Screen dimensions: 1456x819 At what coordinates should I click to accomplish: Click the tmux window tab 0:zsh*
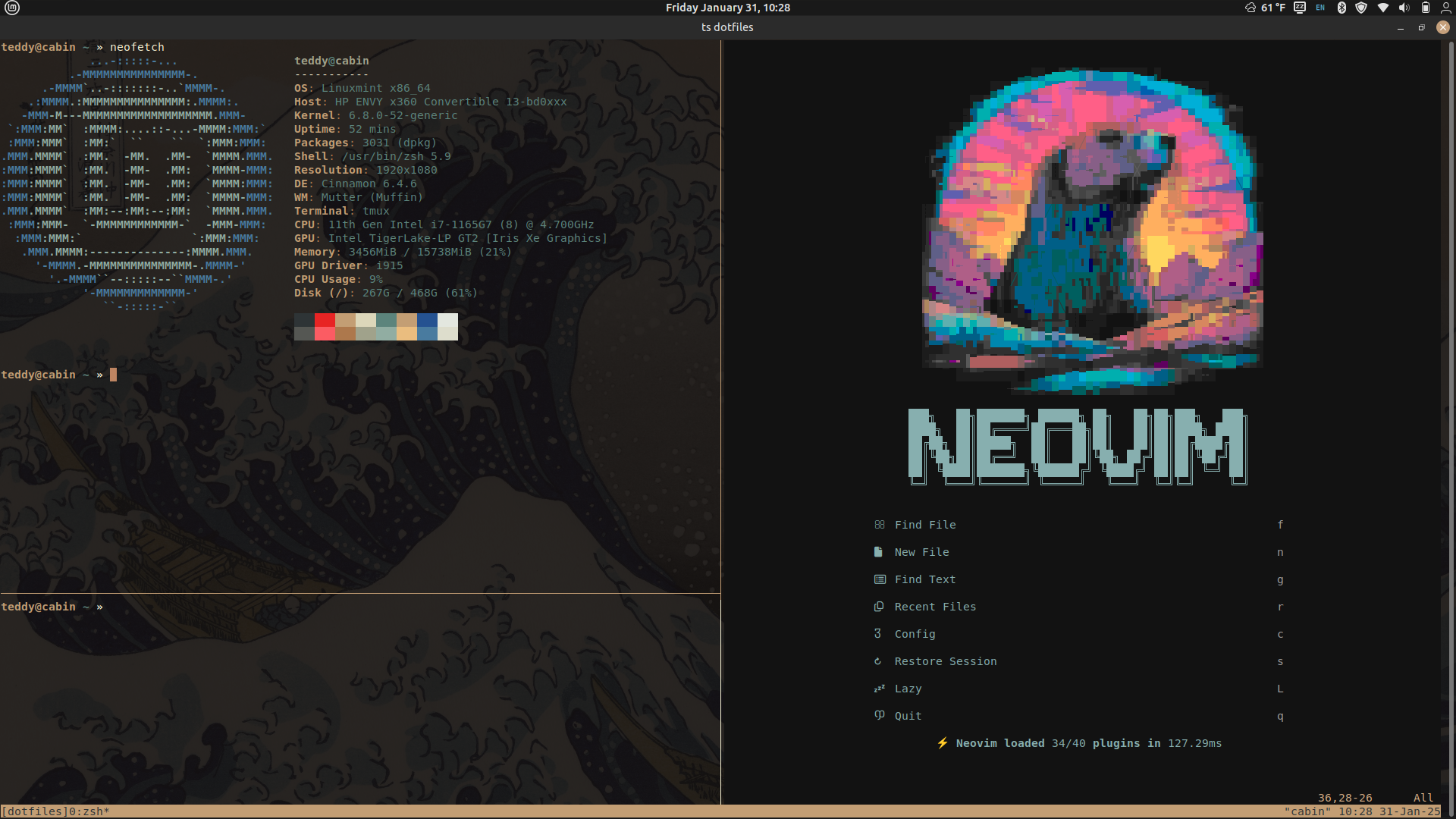(89, 811)
